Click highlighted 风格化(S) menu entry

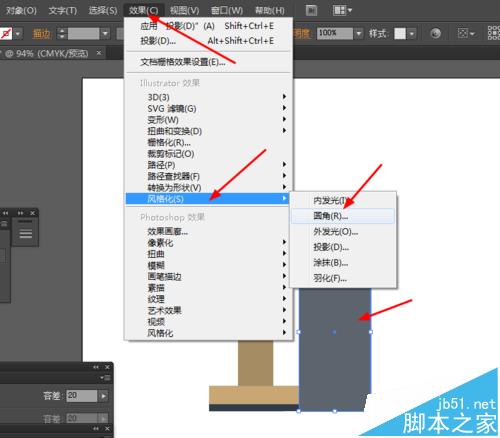tap(207, 199)
